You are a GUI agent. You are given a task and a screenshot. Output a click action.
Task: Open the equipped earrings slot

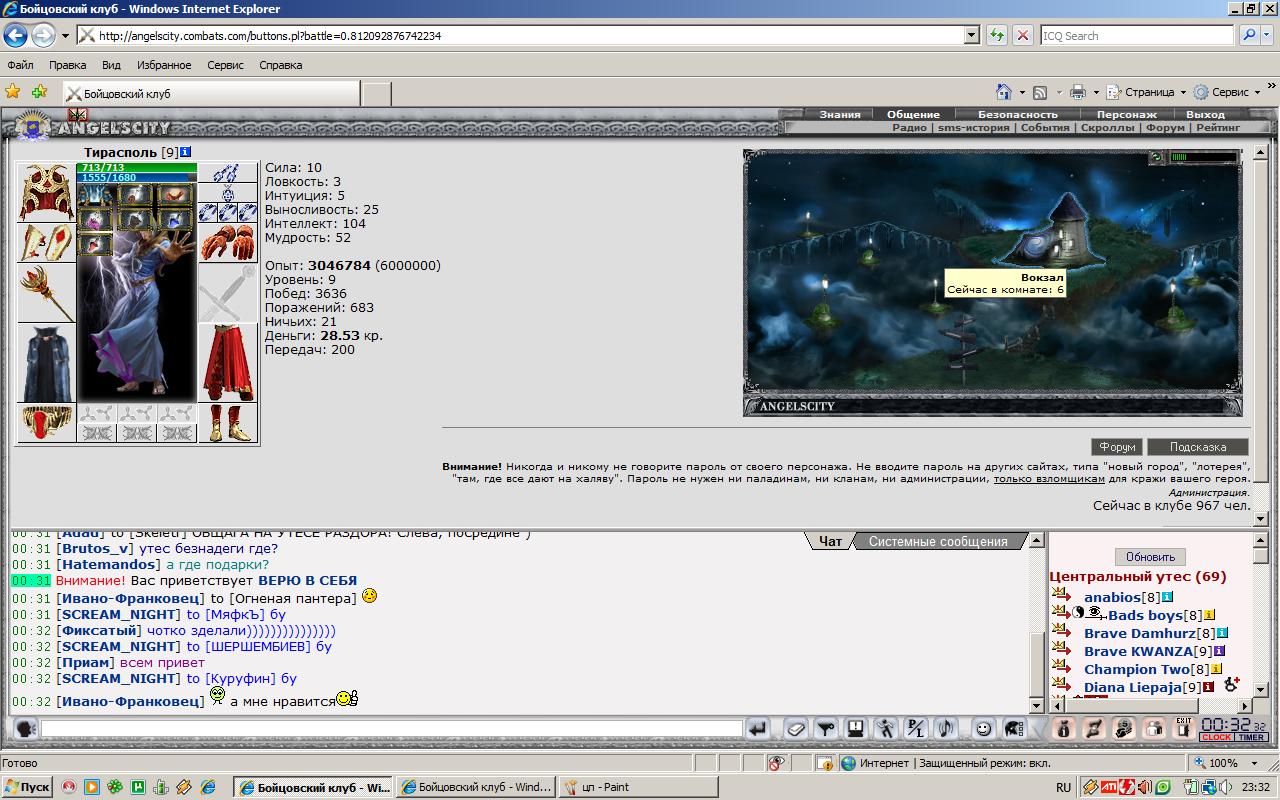tap(228, 172)
